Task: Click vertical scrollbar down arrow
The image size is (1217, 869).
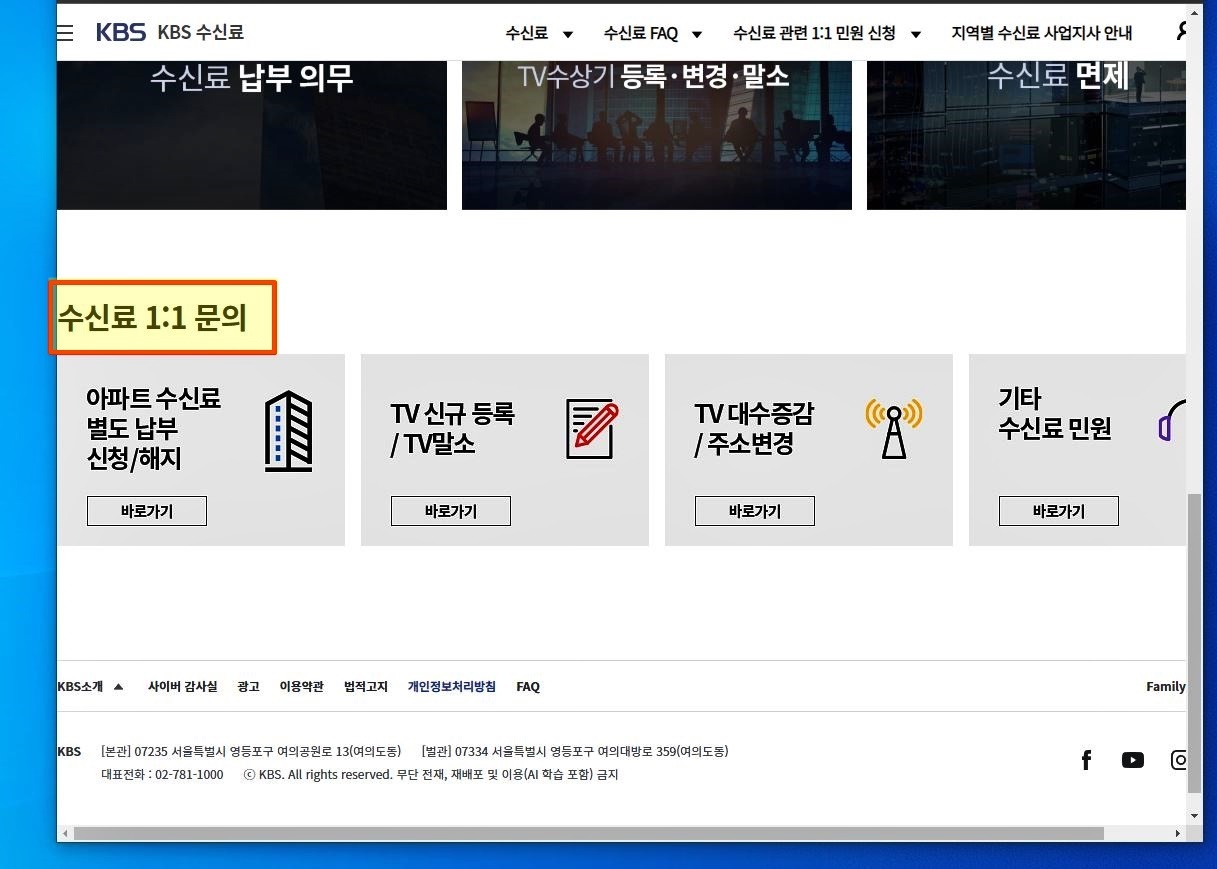Action: pyautogui.click(x=1194, y=816)
